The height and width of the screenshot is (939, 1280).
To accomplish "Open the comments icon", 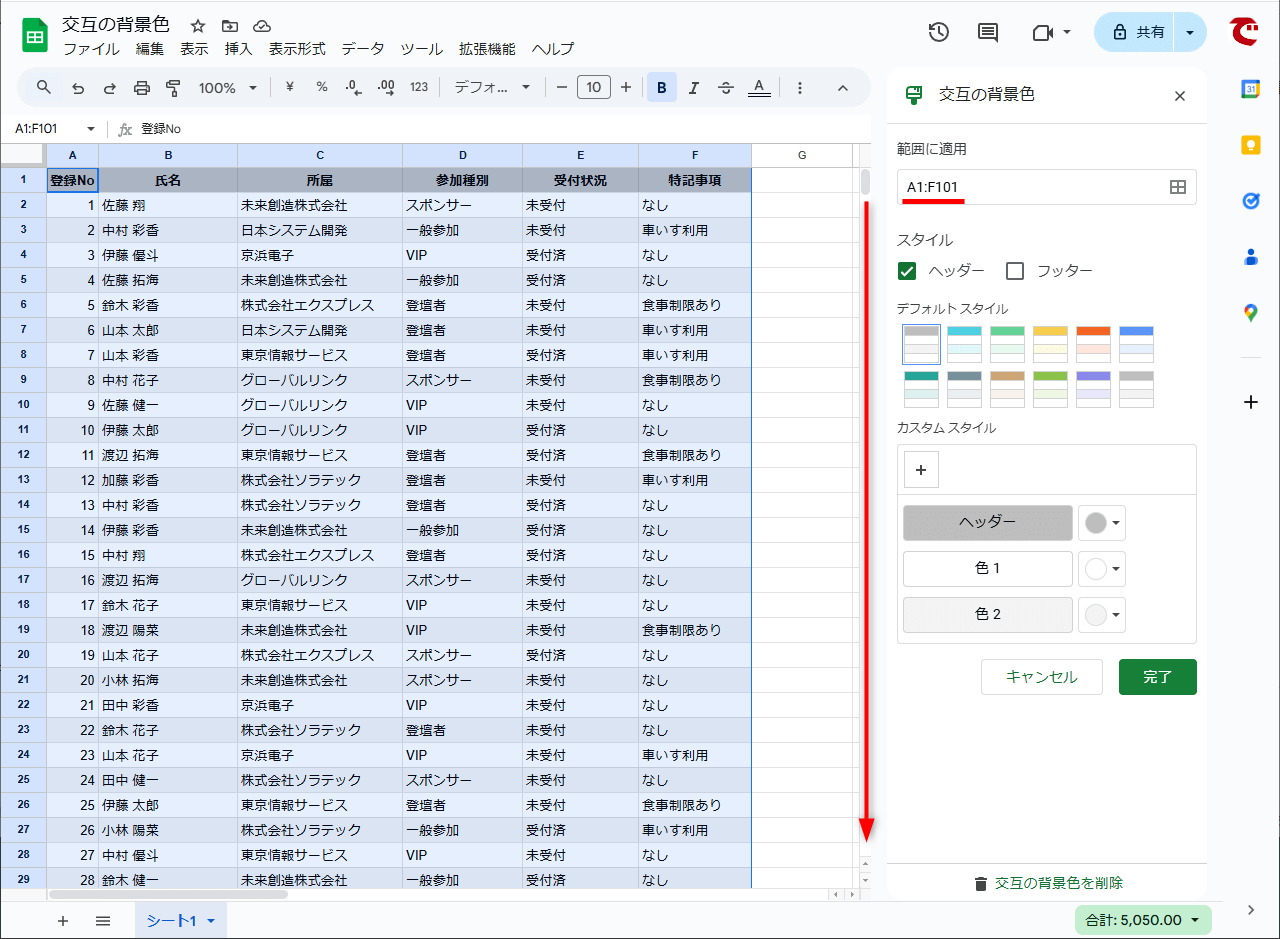I will (988, 32).
